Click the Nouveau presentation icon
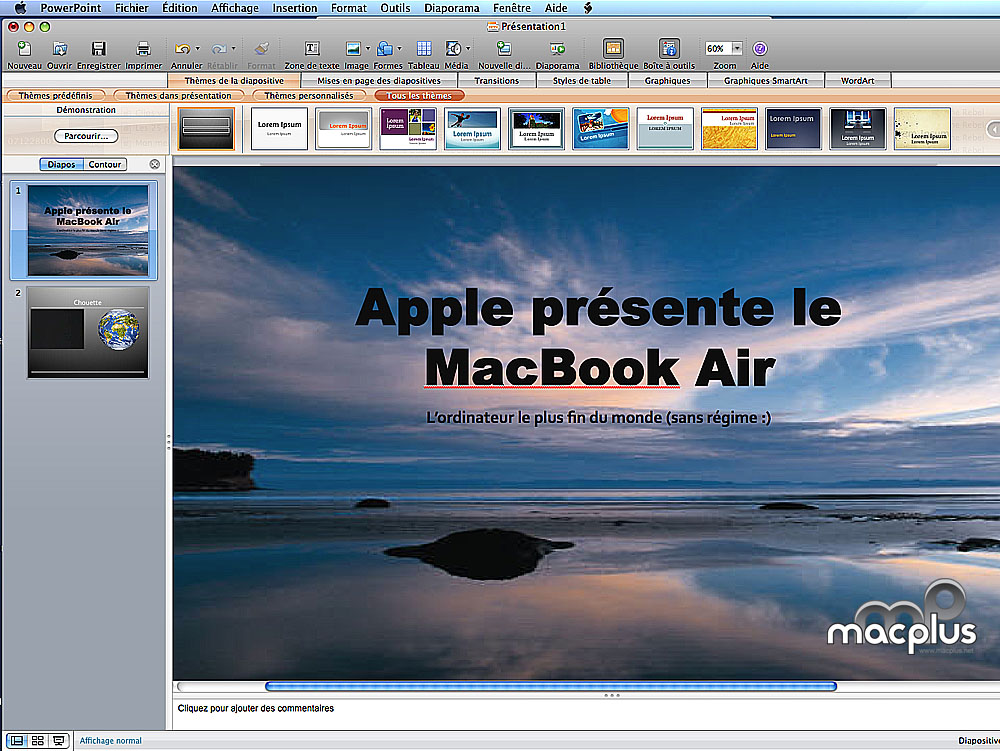The height and width of the screenshot is (751, 1000). click(x=24, y=49)
